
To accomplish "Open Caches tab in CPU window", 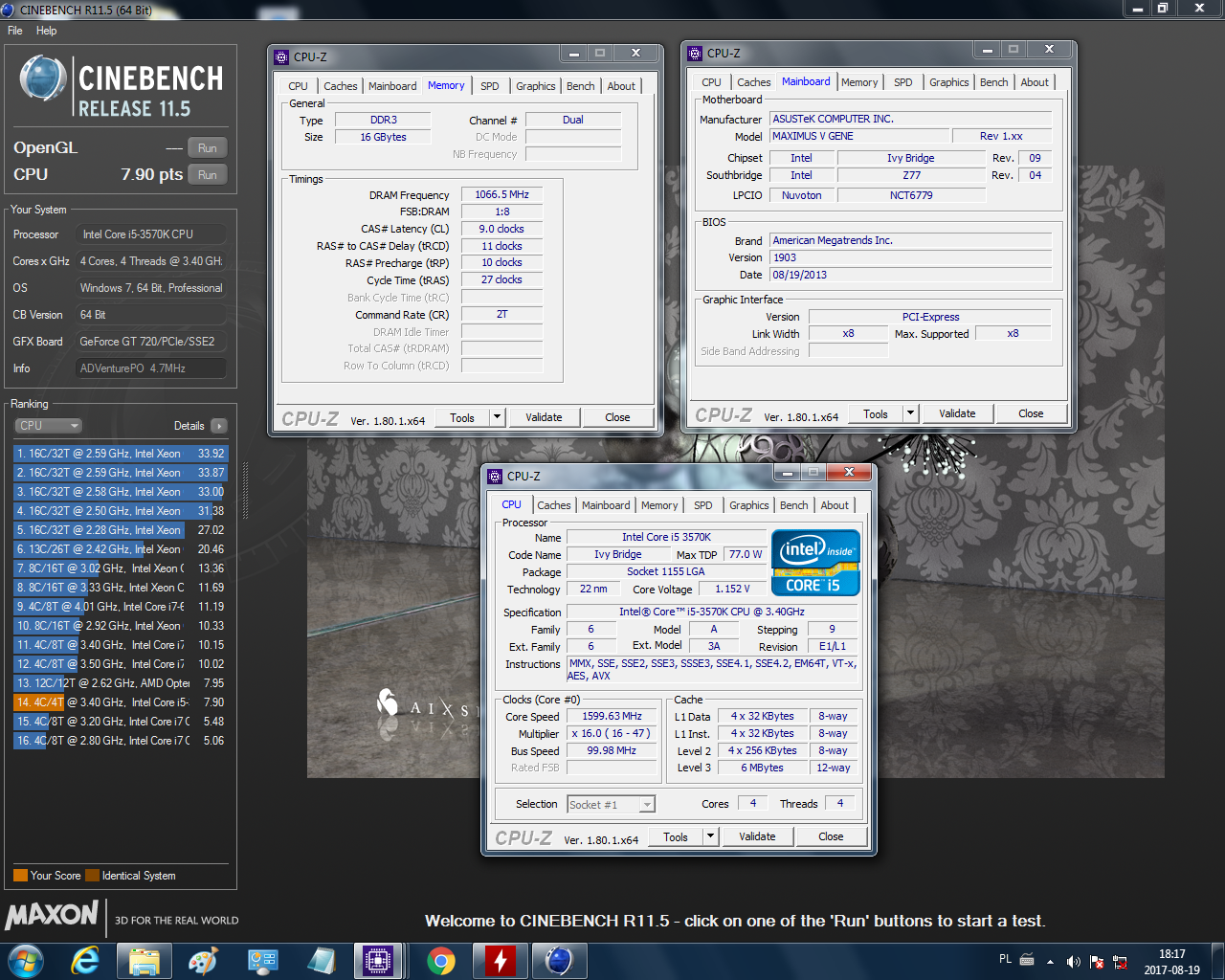I will (554, 505).
